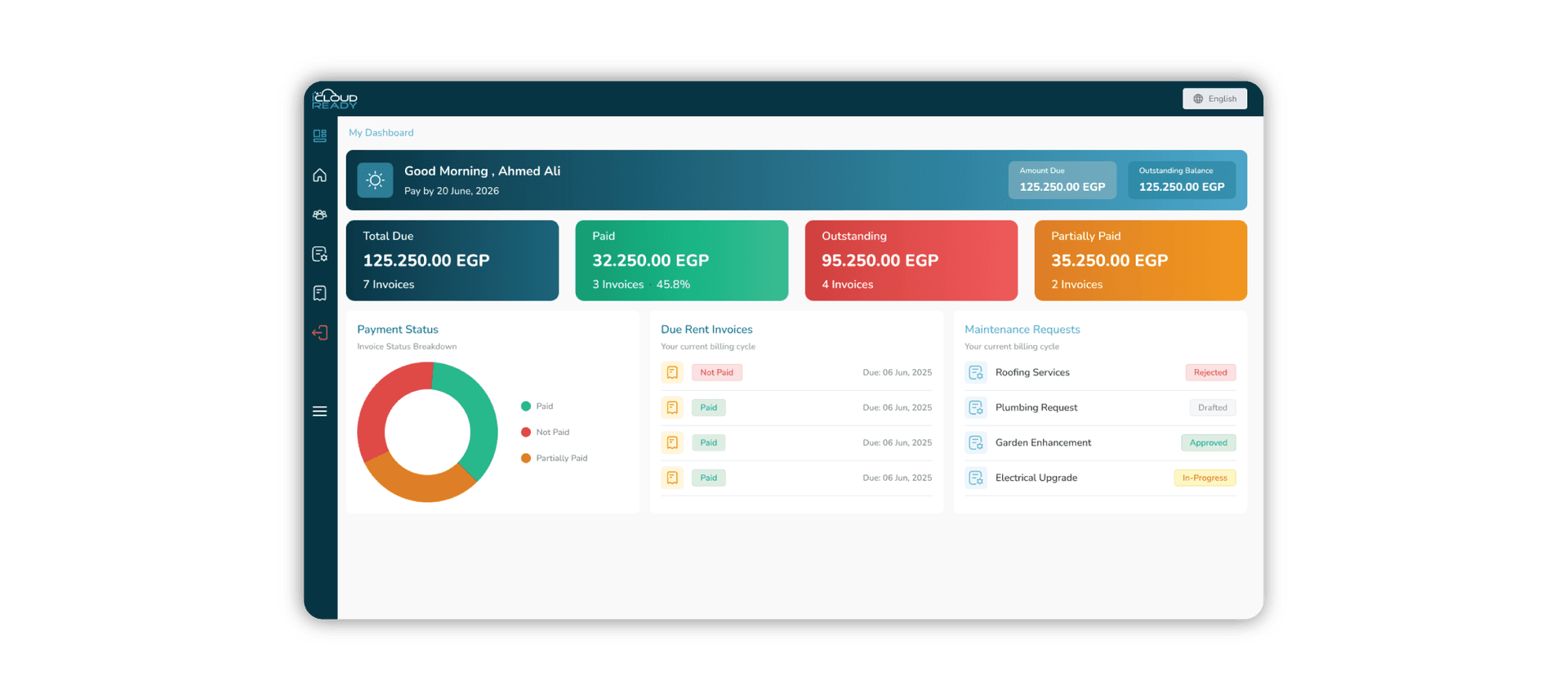Click the Maintenance Requests heading

pos(1022,330)
